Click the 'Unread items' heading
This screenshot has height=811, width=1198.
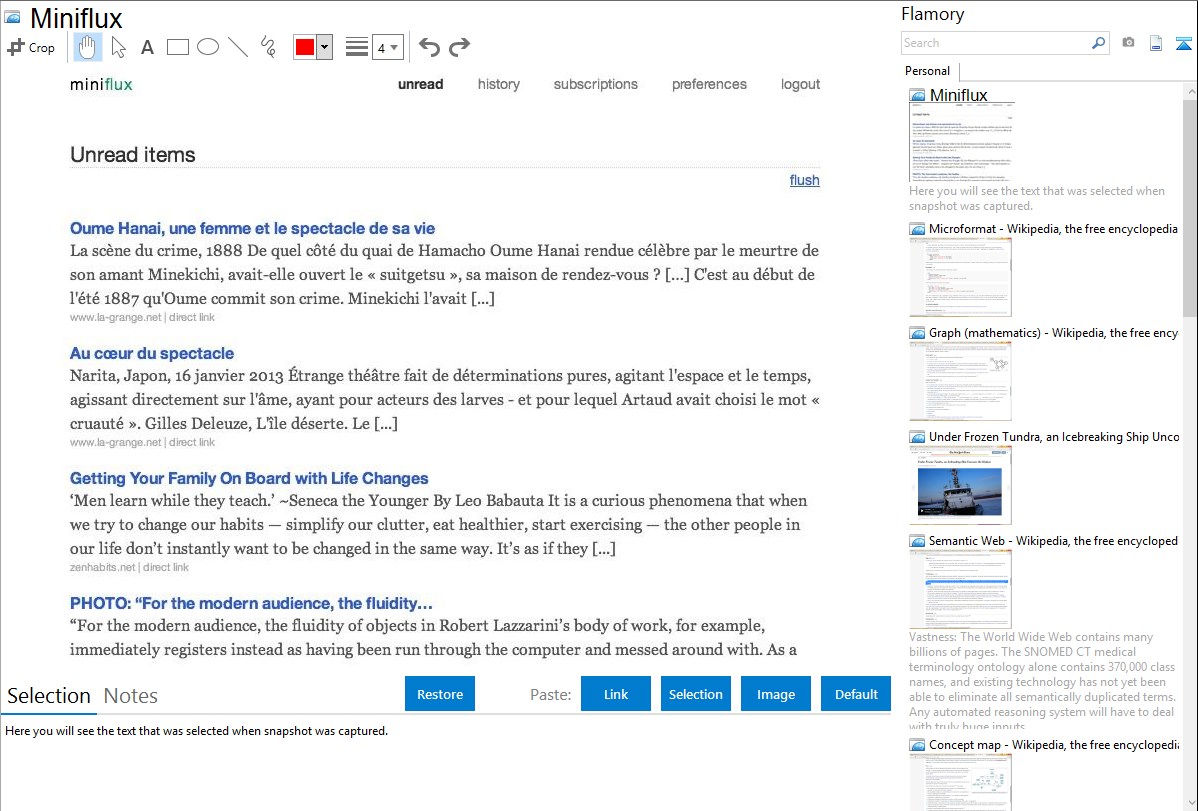pyautogui.click(x=133, y=154)
